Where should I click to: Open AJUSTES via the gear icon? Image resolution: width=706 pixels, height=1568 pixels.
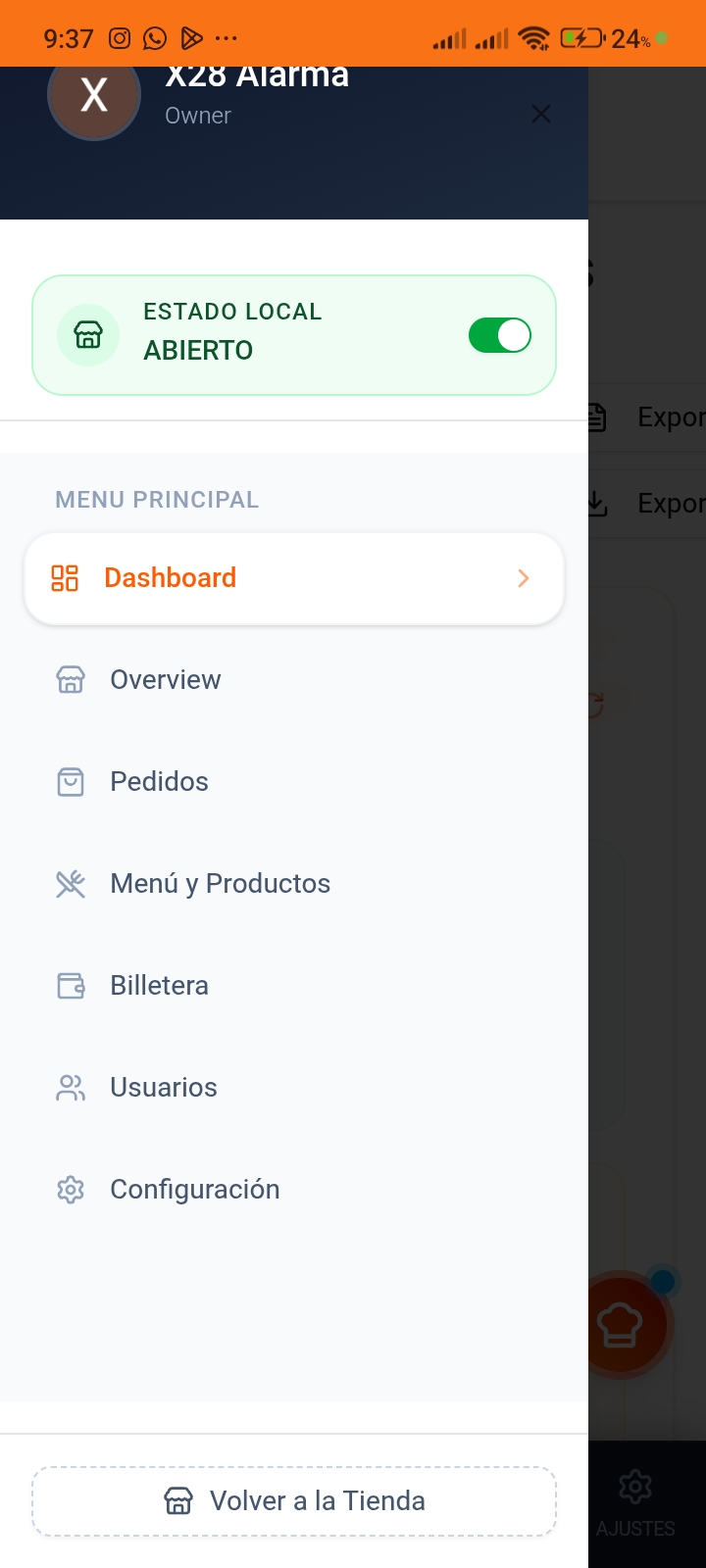click(634, 1486)
